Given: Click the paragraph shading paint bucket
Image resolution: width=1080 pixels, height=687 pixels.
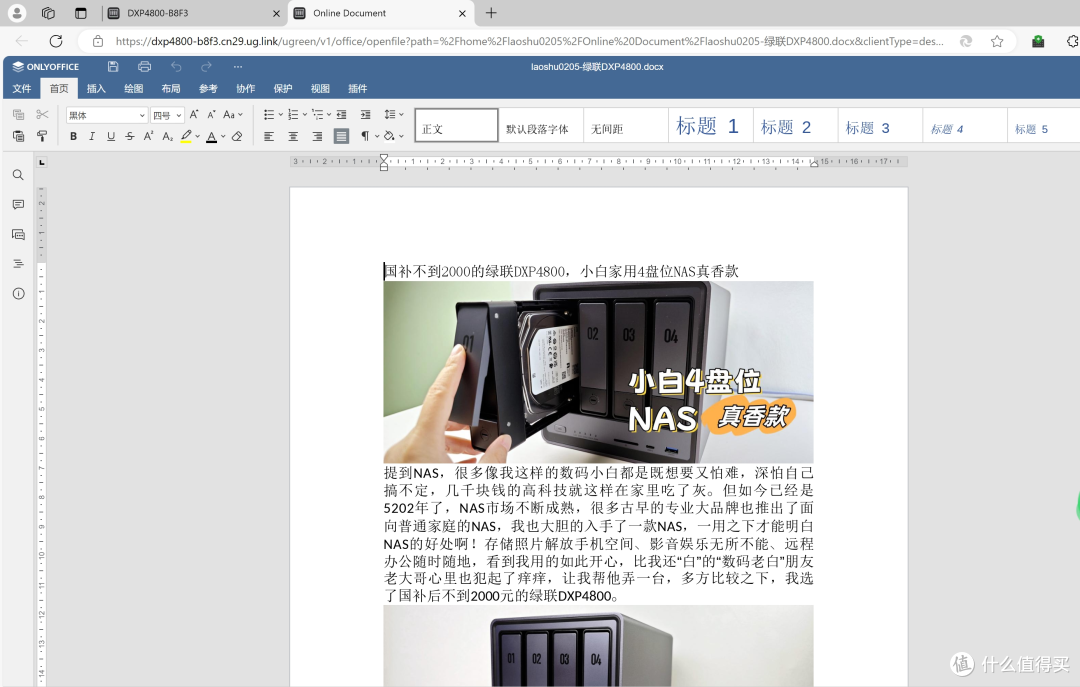Looking at the screenshot, I should 389,136.
